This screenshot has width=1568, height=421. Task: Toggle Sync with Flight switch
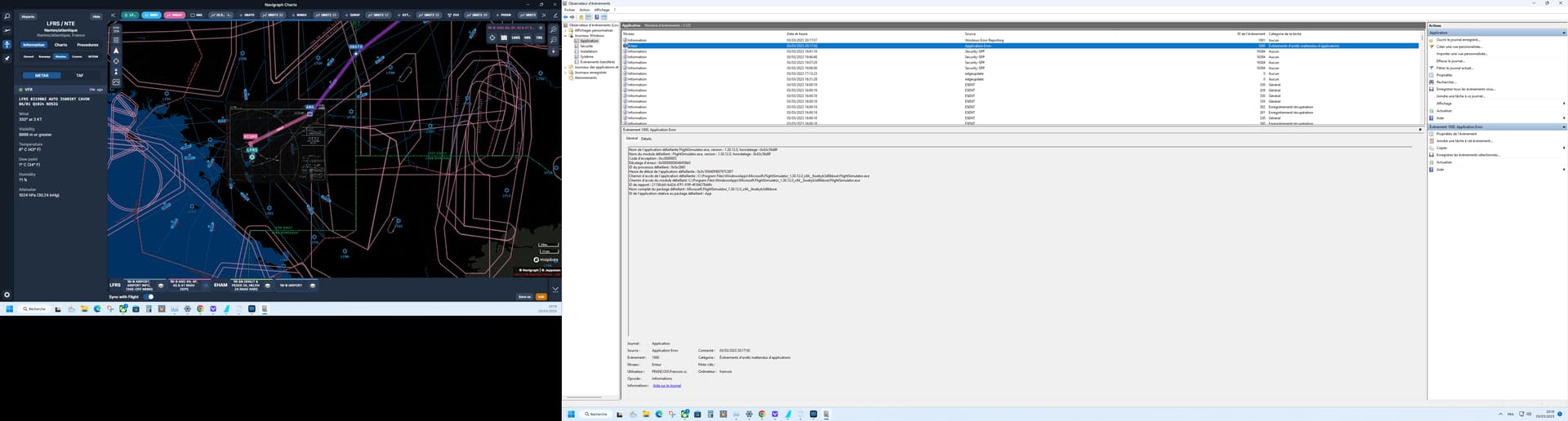(149, 297)
